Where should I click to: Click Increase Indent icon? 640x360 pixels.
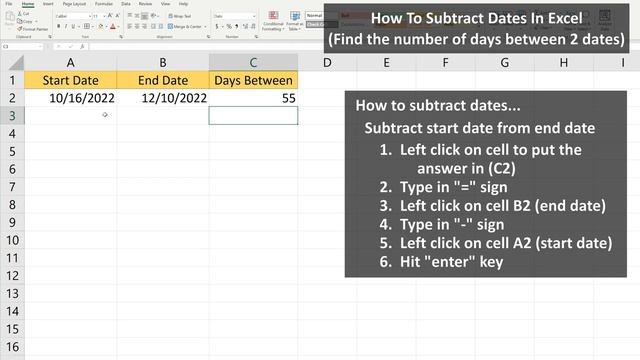[x=161, y=27]
